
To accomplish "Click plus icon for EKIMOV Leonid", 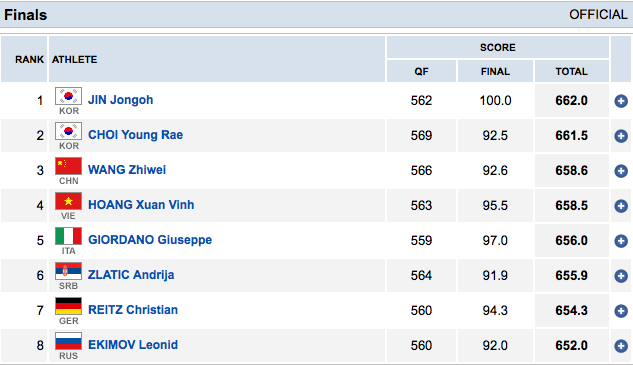I will pos(621,346).
